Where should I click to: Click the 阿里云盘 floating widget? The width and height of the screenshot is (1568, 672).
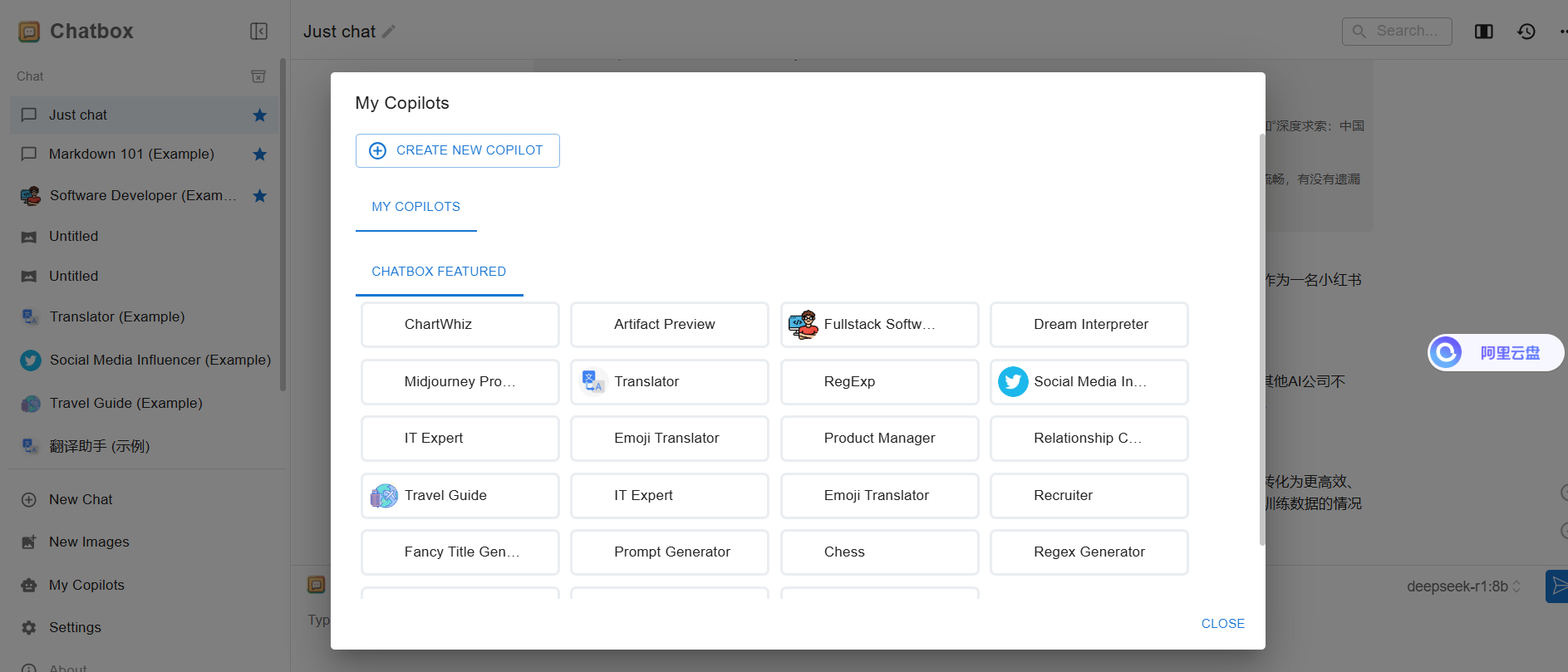point(1496,353)
